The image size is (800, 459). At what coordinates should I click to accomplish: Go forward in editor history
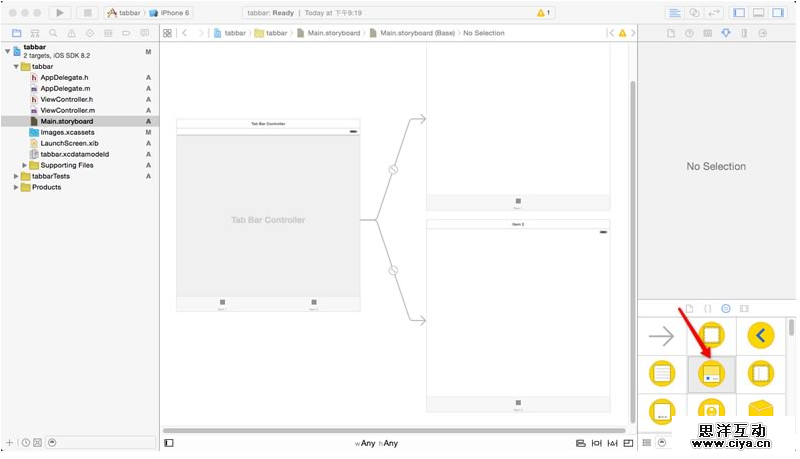(x=201, y=33)
